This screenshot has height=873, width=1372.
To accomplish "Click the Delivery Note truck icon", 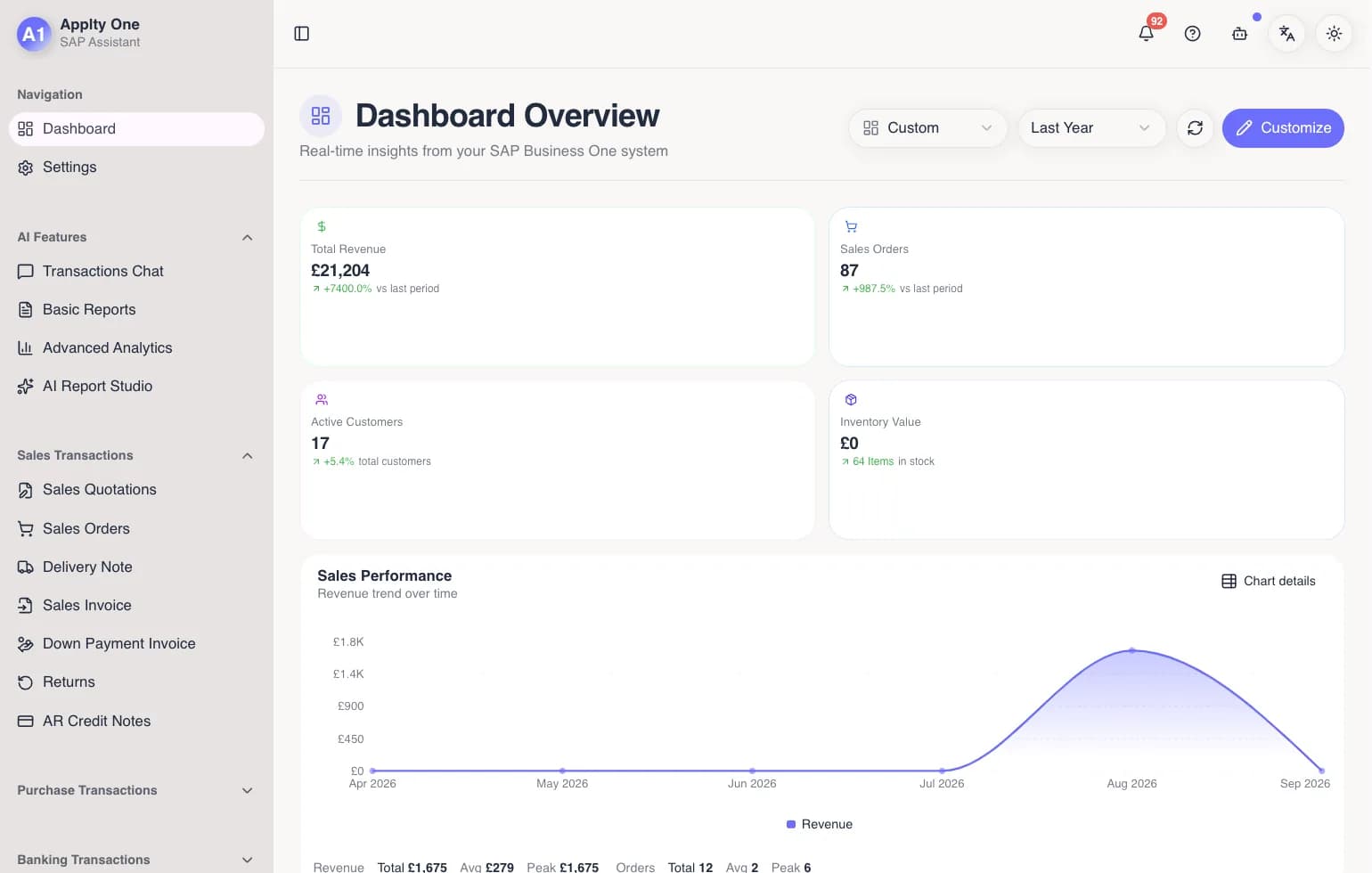I will (x=26, y=567).
